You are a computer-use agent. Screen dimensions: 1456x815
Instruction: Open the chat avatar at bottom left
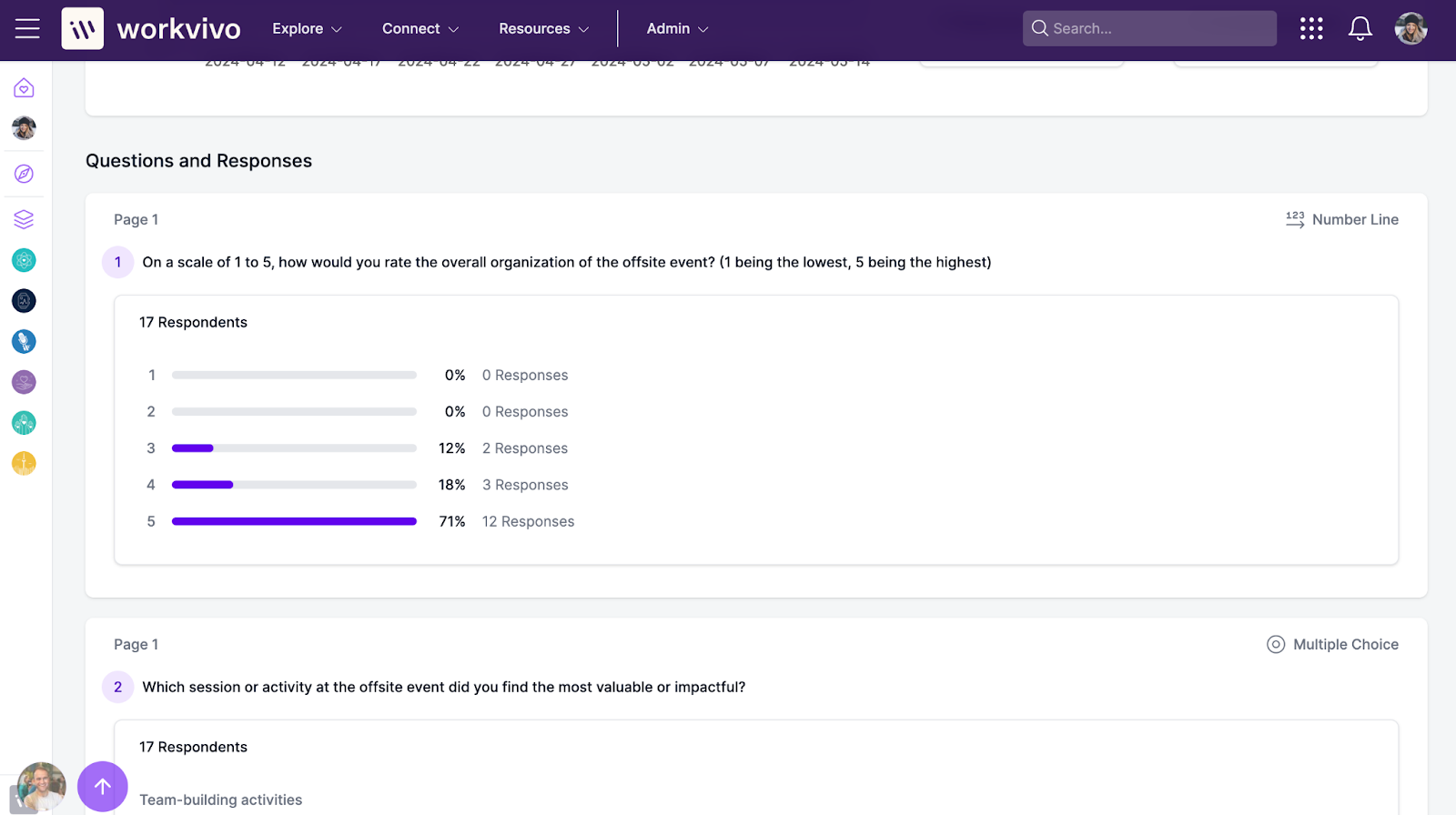(41, 787)
